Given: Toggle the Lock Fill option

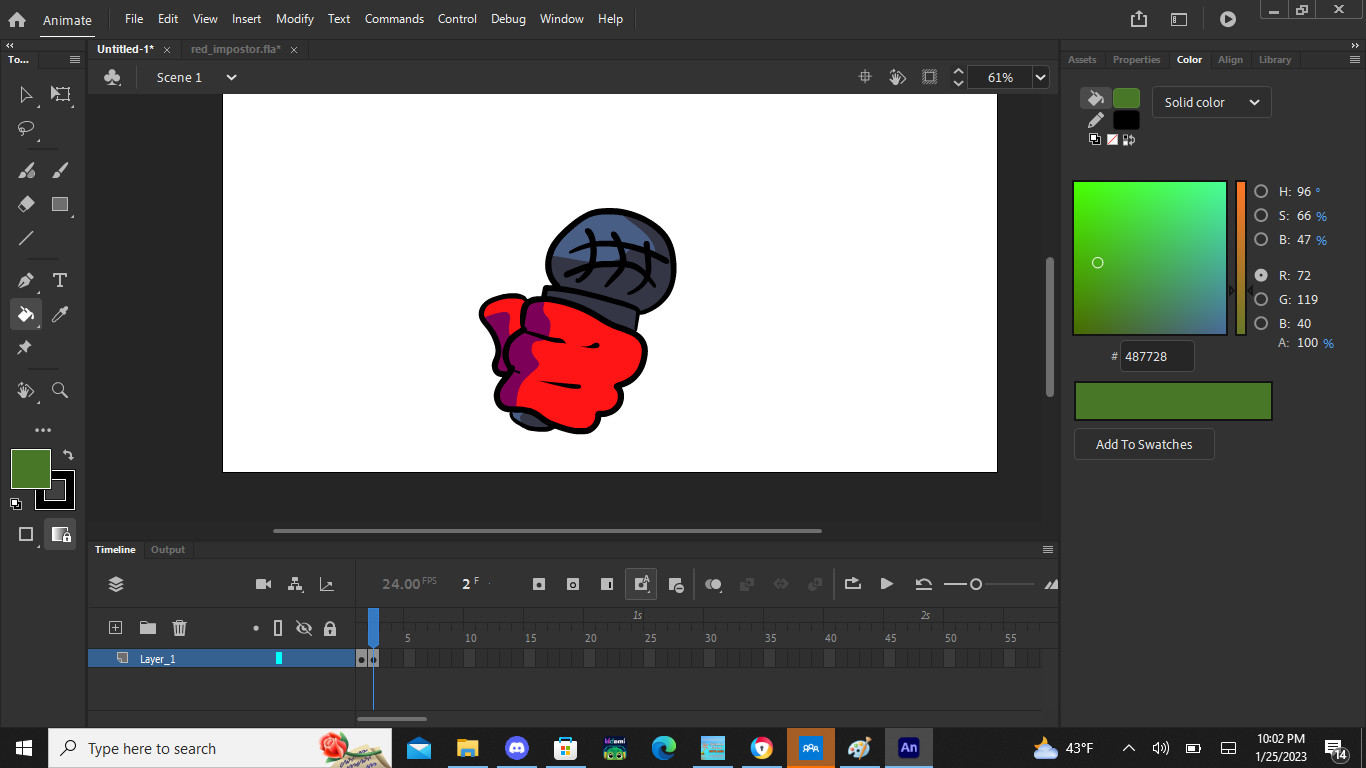Looking at the screenshot, I should (60, 534).
